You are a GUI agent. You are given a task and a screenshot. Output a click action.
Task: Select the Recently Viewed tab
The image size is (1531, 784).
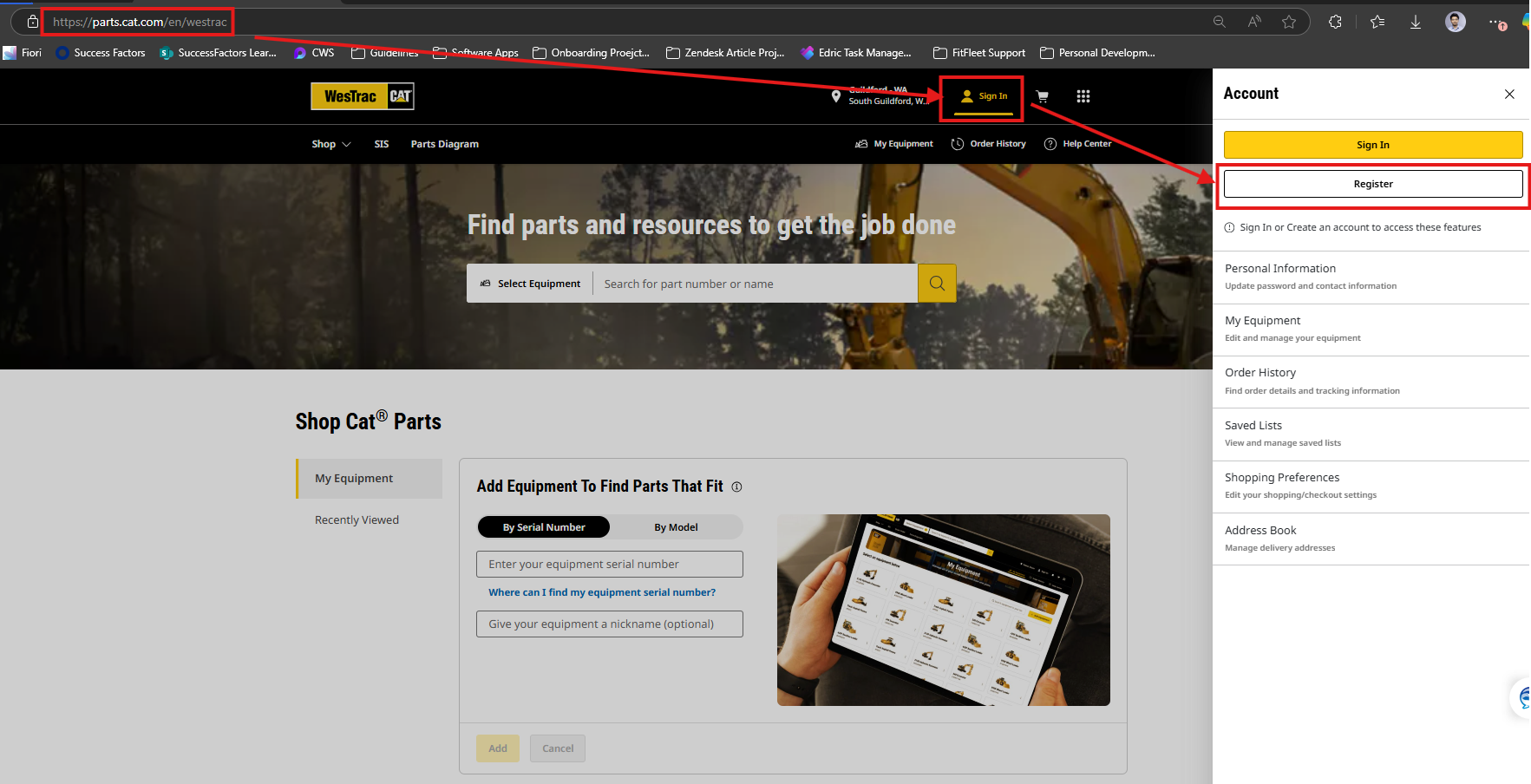click(357, 520)
